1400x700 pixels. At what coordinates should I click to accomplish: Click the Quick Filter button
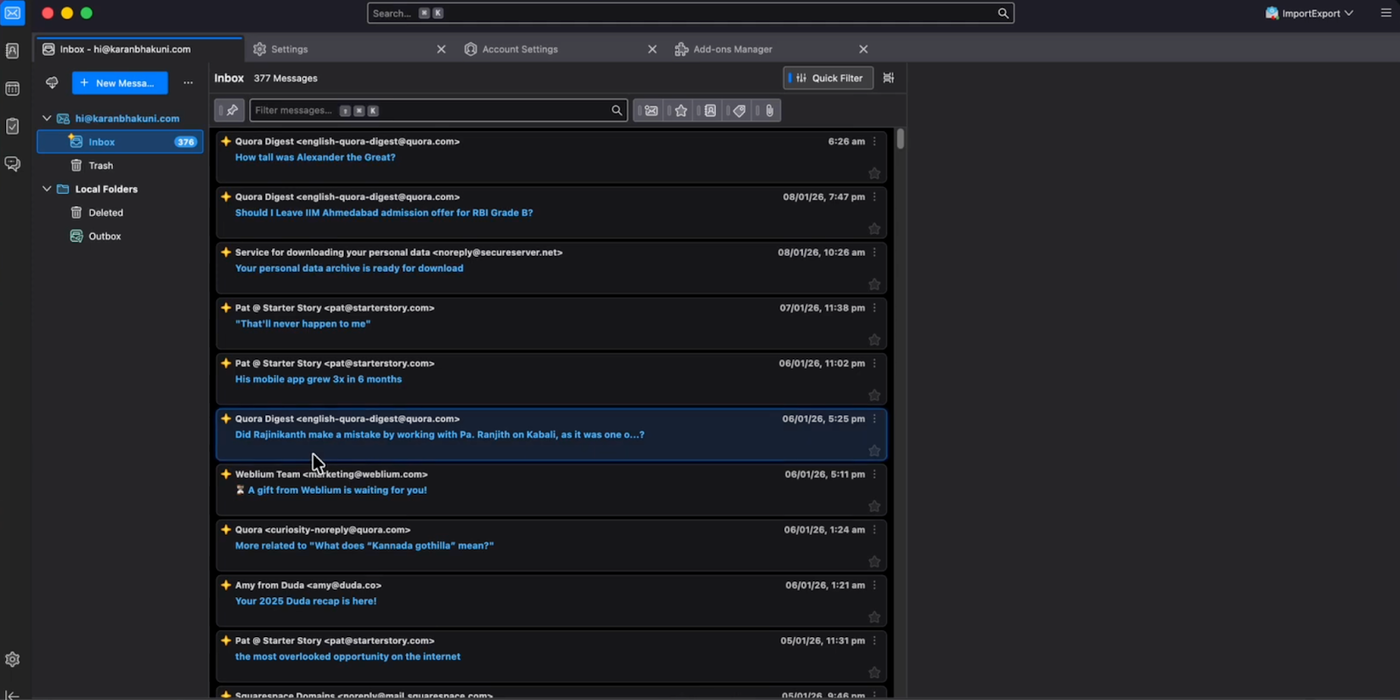(829, 78)
